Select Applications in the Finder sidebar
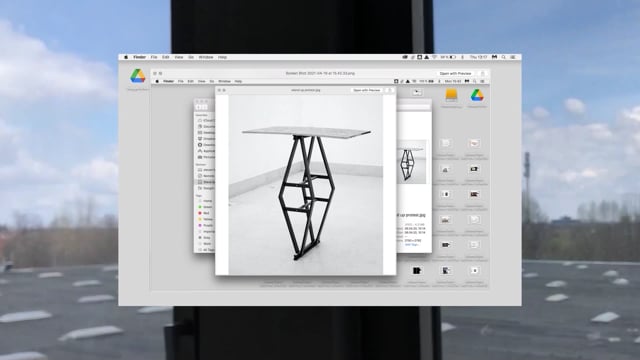The image size is (640, 360). coord(207,151)
